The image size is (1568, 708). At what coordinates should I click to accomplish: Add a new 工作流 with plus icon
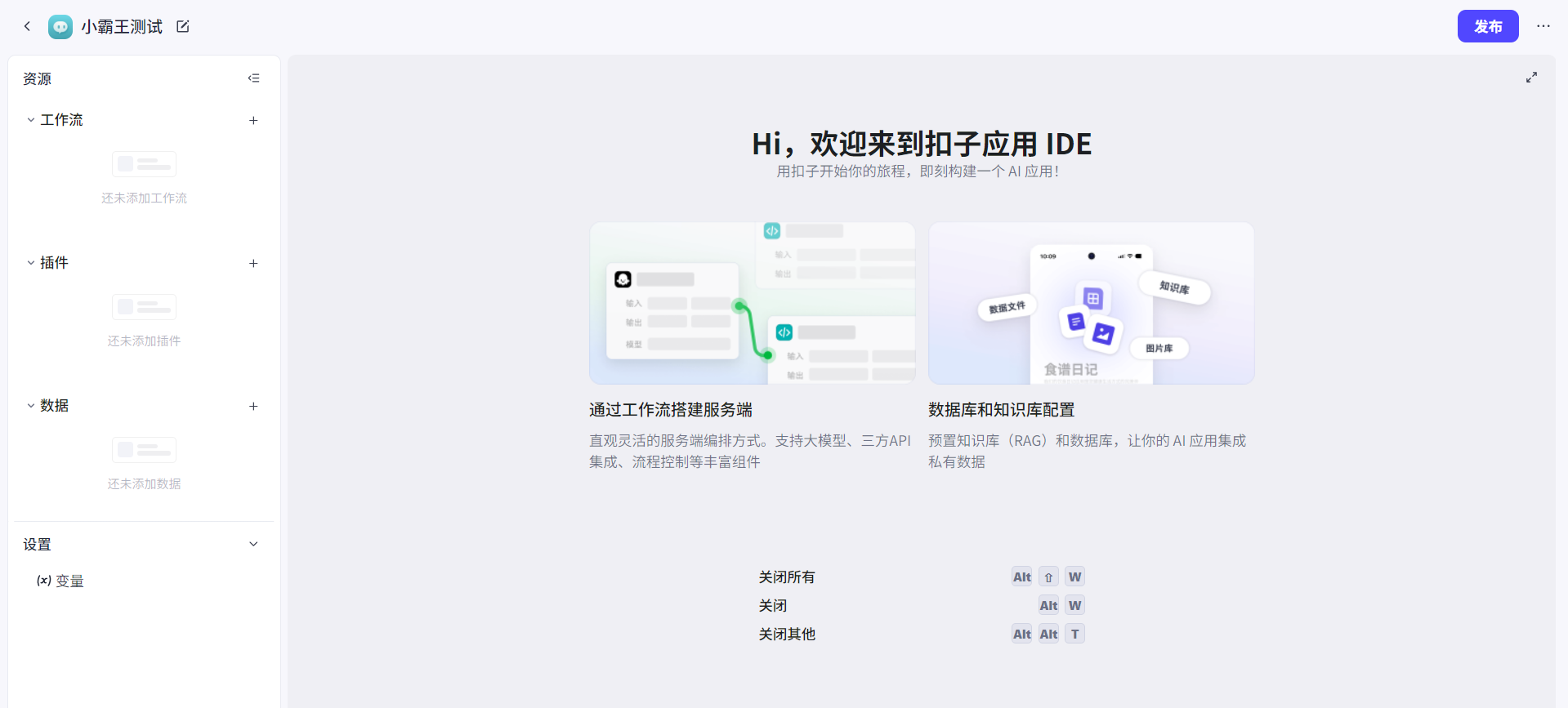pyautogui.click(x=253, y=120)
